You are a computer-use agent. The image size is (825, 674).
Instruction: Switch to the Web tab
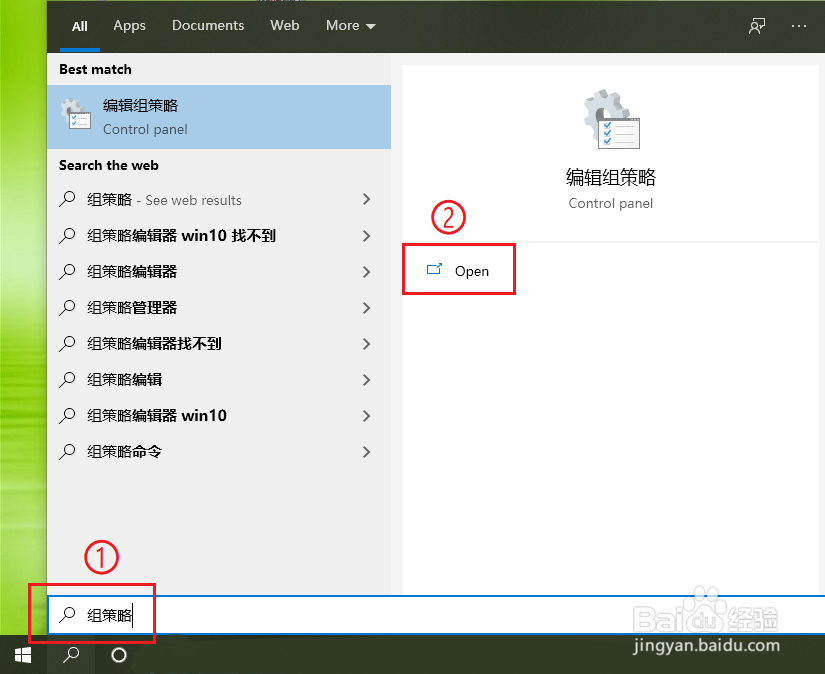tap(285, 25)
